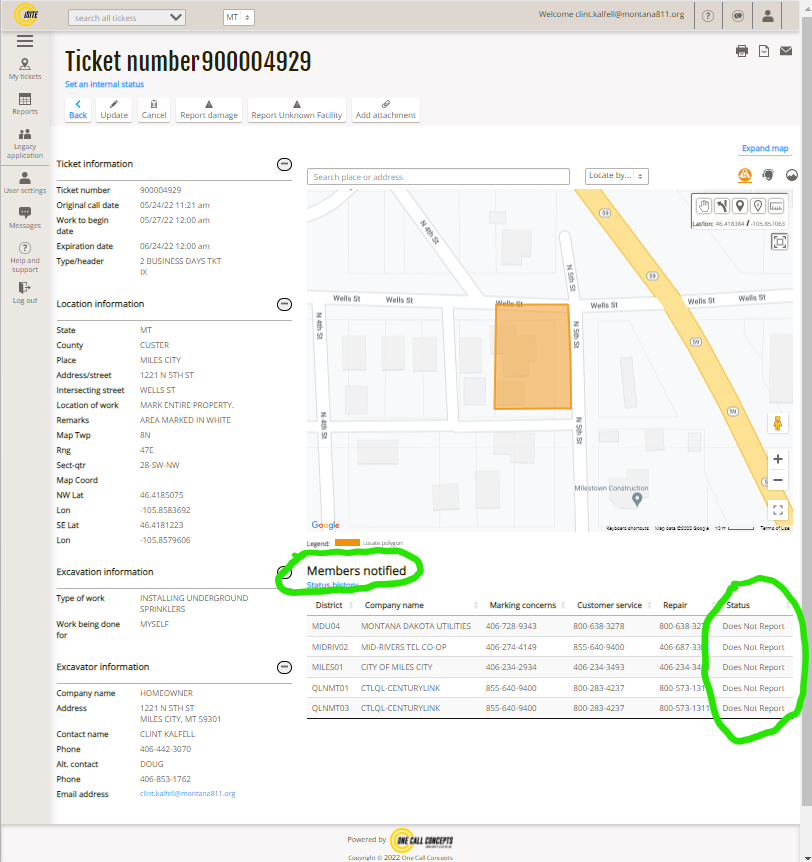This screenshot has width=812, height=862.
Task: Zoom out the map with minus button
Action: pos(777,480)
